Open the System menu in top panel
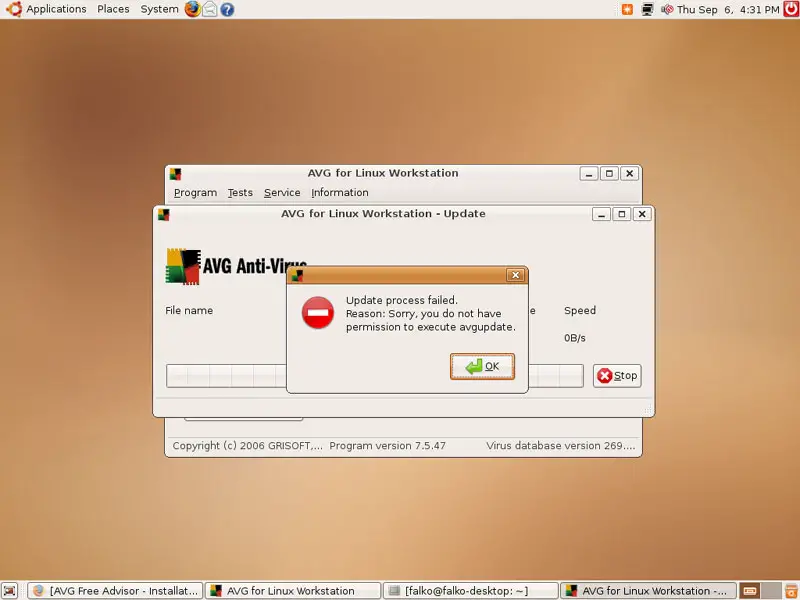The image size is (800, 600). [x=160, y=9]
